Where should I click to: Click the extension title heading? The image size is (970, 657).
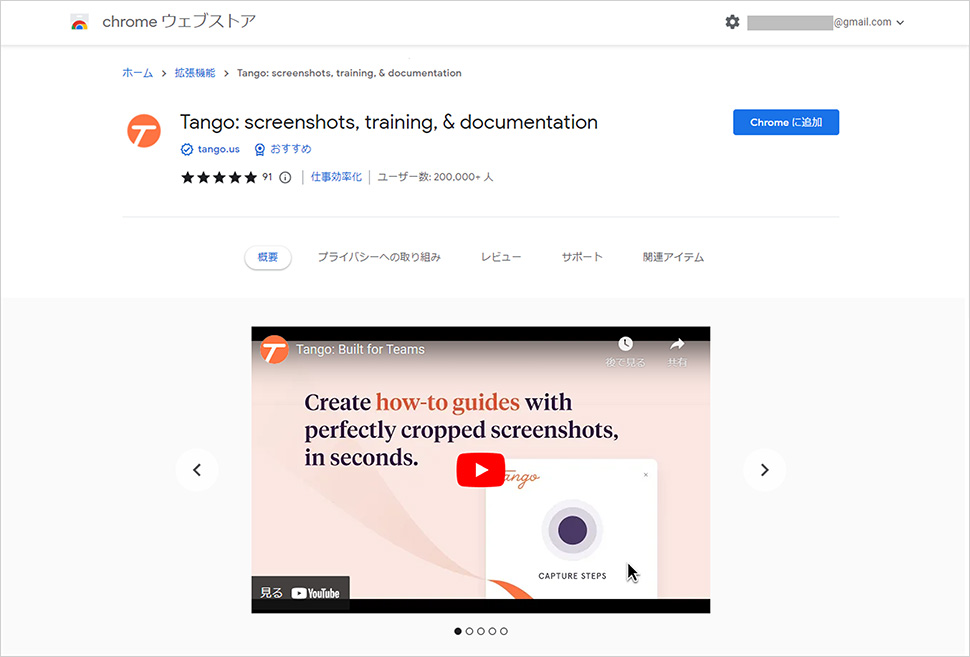point(388,122)
